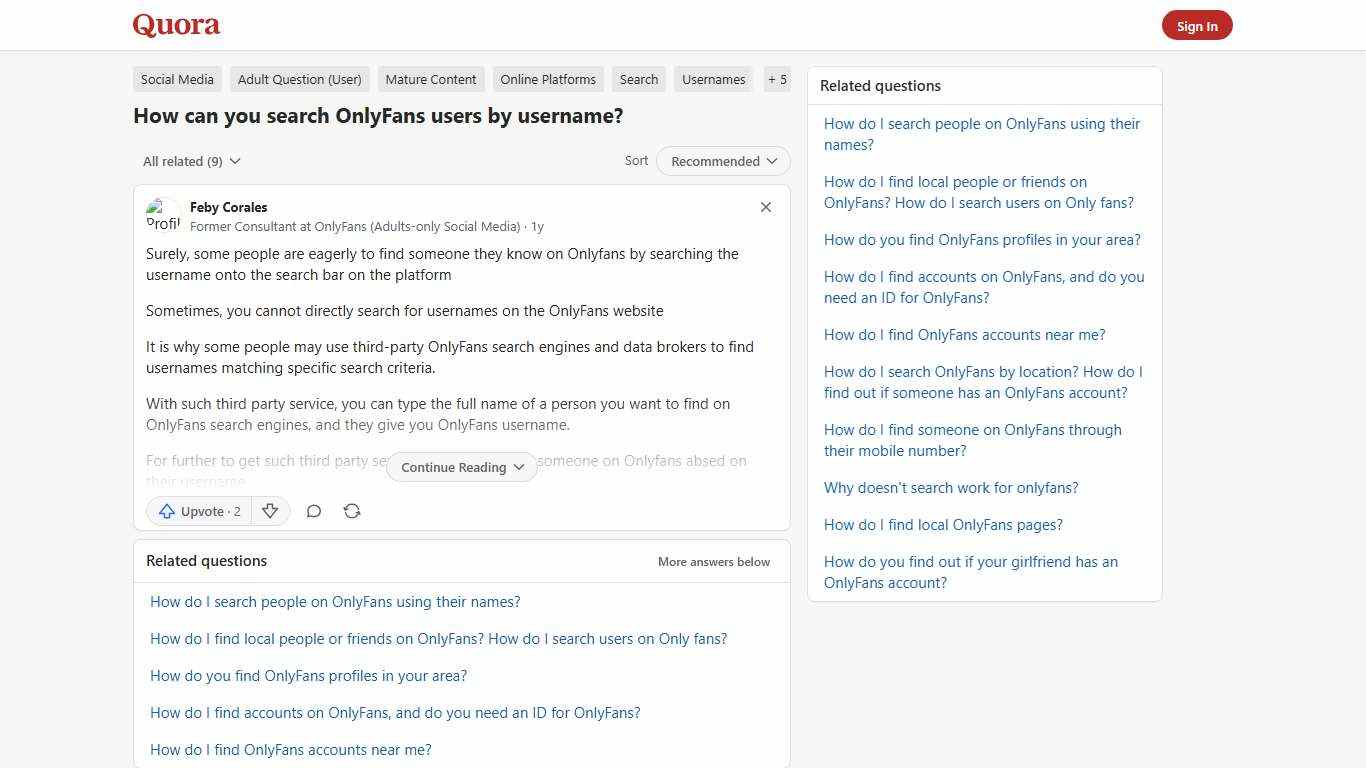Screen dimensions: 1366x768
Task: Expand the All related (9) filter
Action: pyautogui.click(x=191, y=161)
